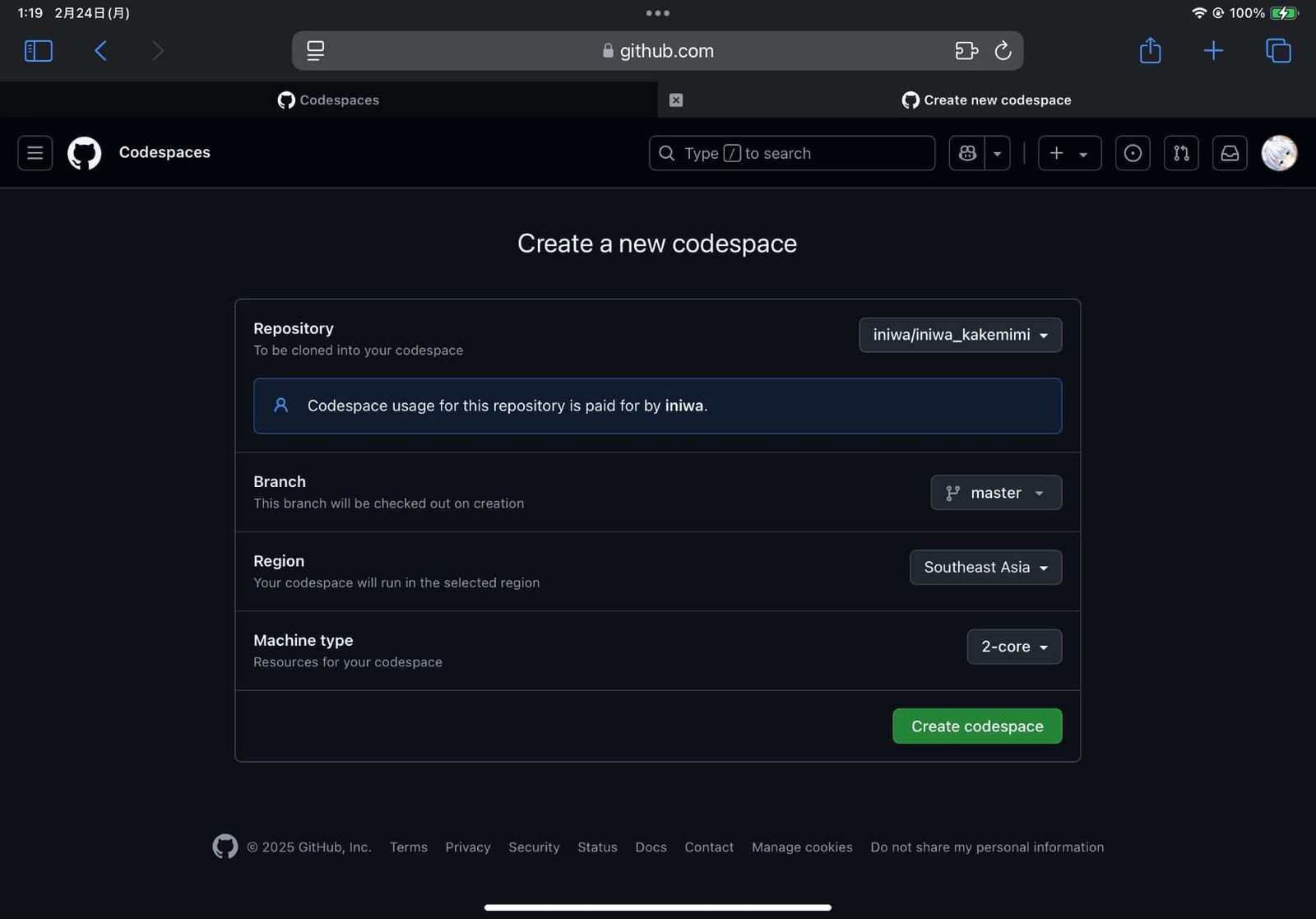
Task: Open the Southeast Asia region dropdown
Action: 985,567
